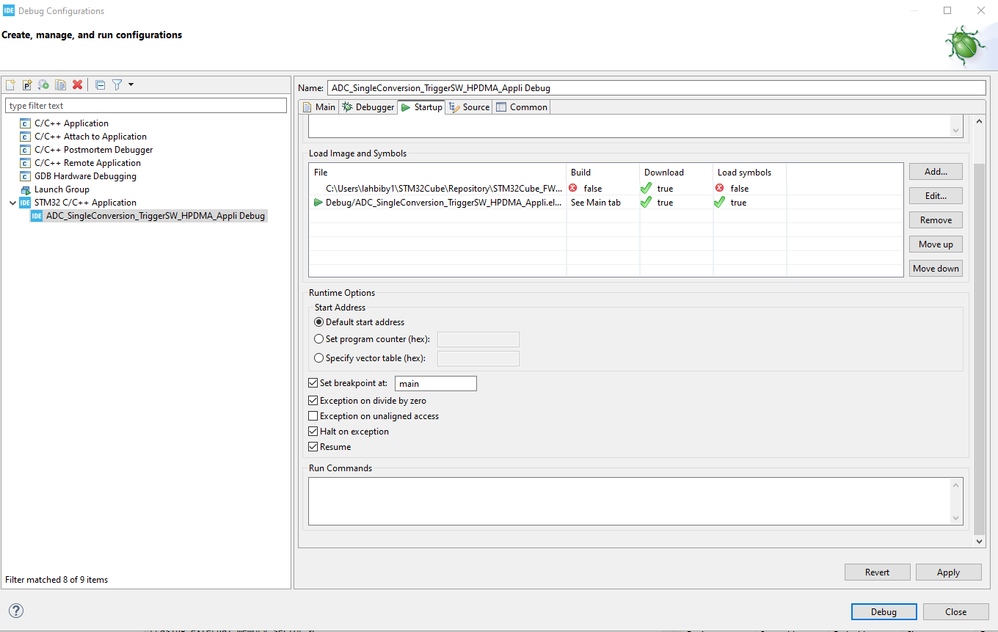
Task: Collapse all configurations in tree
Action: click(x=100, y=85)
